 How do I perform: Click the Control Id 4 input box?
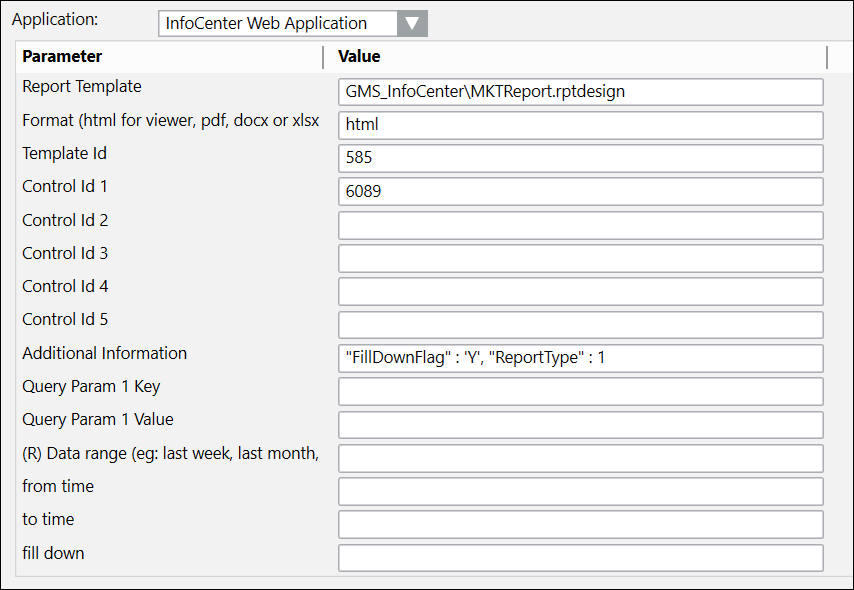click(x=580, y=291)
